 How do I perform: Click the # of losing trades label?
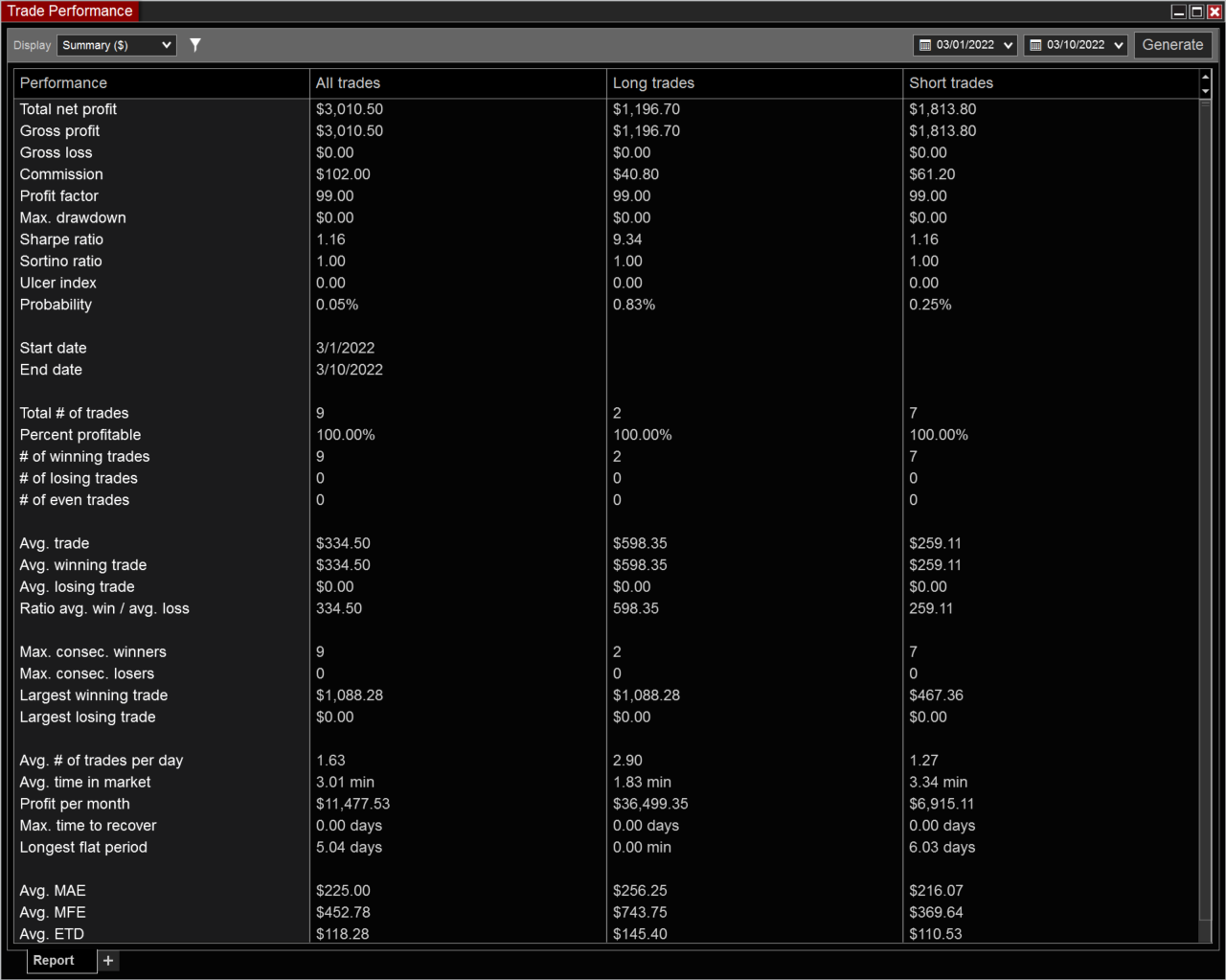coord(79,478)
